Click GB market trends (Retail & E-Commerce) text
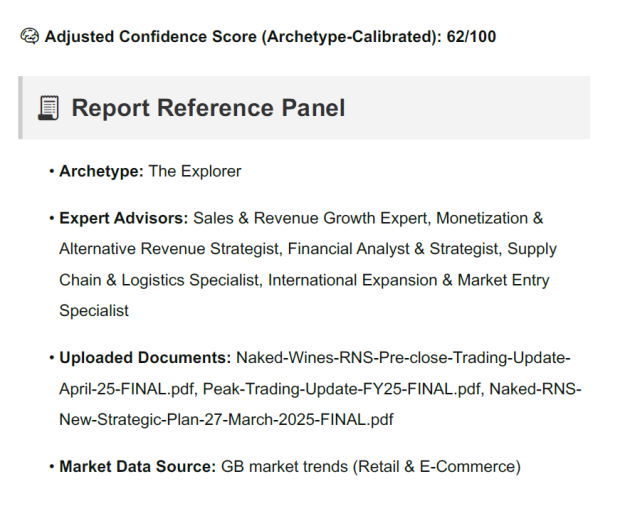Viewport: 625px width, 531px height. (x=371, y=466)
